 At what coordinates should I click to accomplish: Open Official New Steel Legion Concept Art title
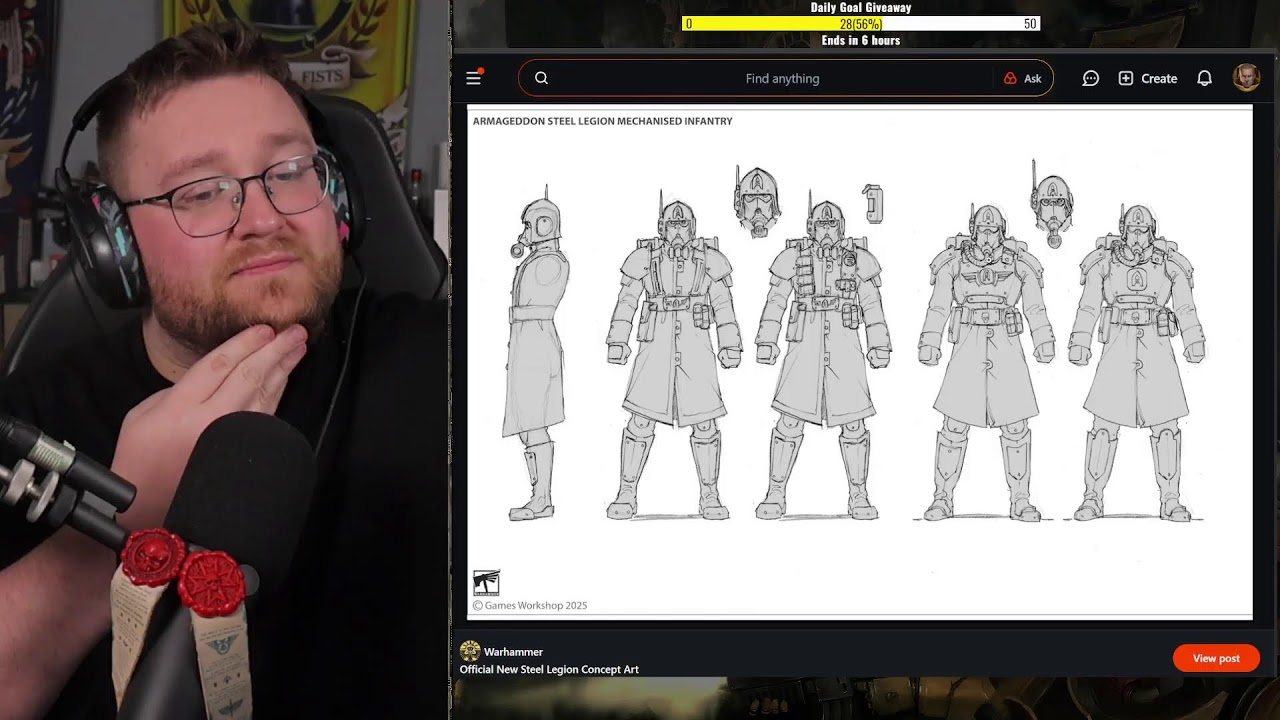click(549, 669)
